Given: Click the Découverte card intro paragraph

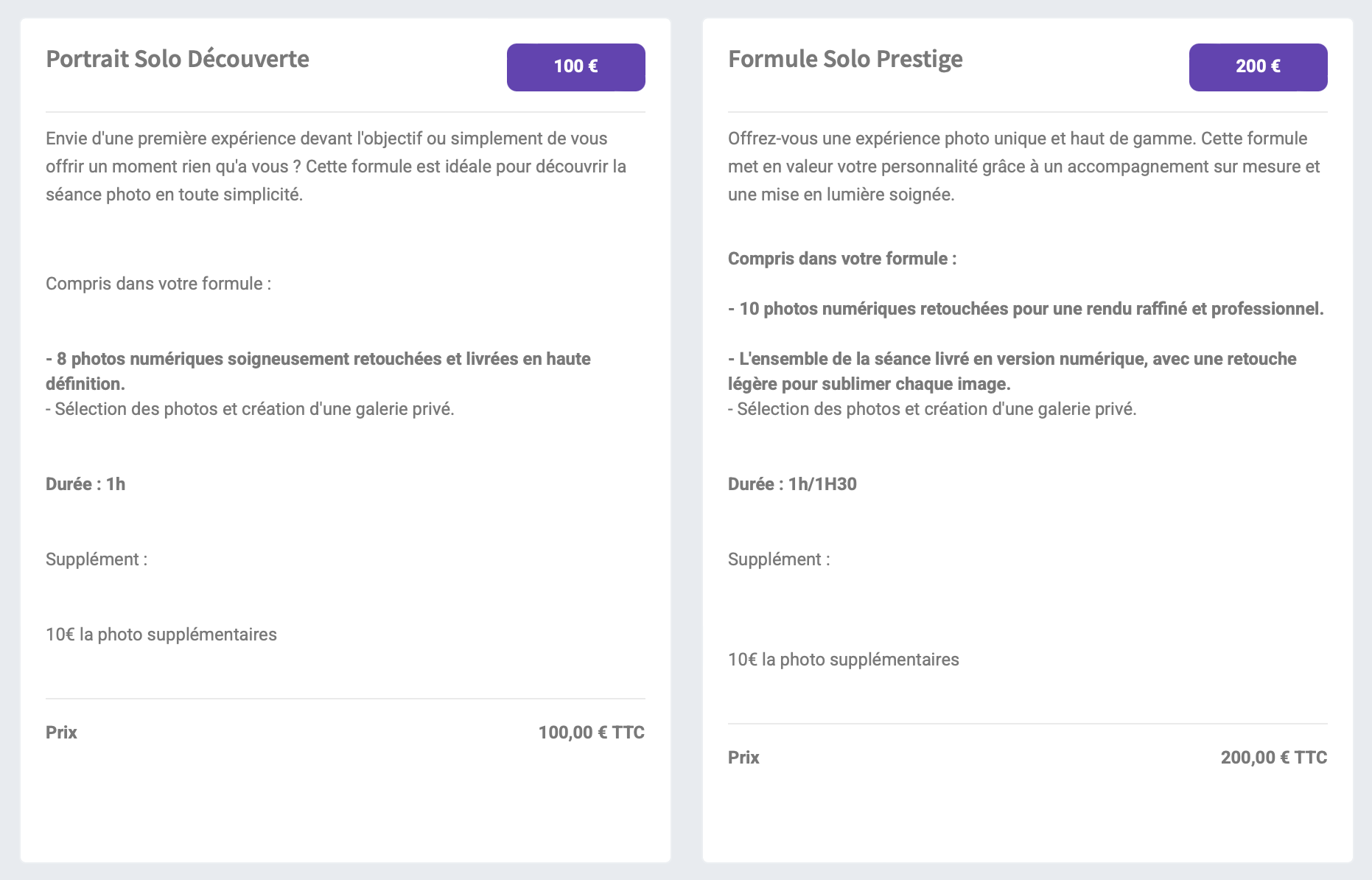Looking at the screenshot, I should point(336,167).
